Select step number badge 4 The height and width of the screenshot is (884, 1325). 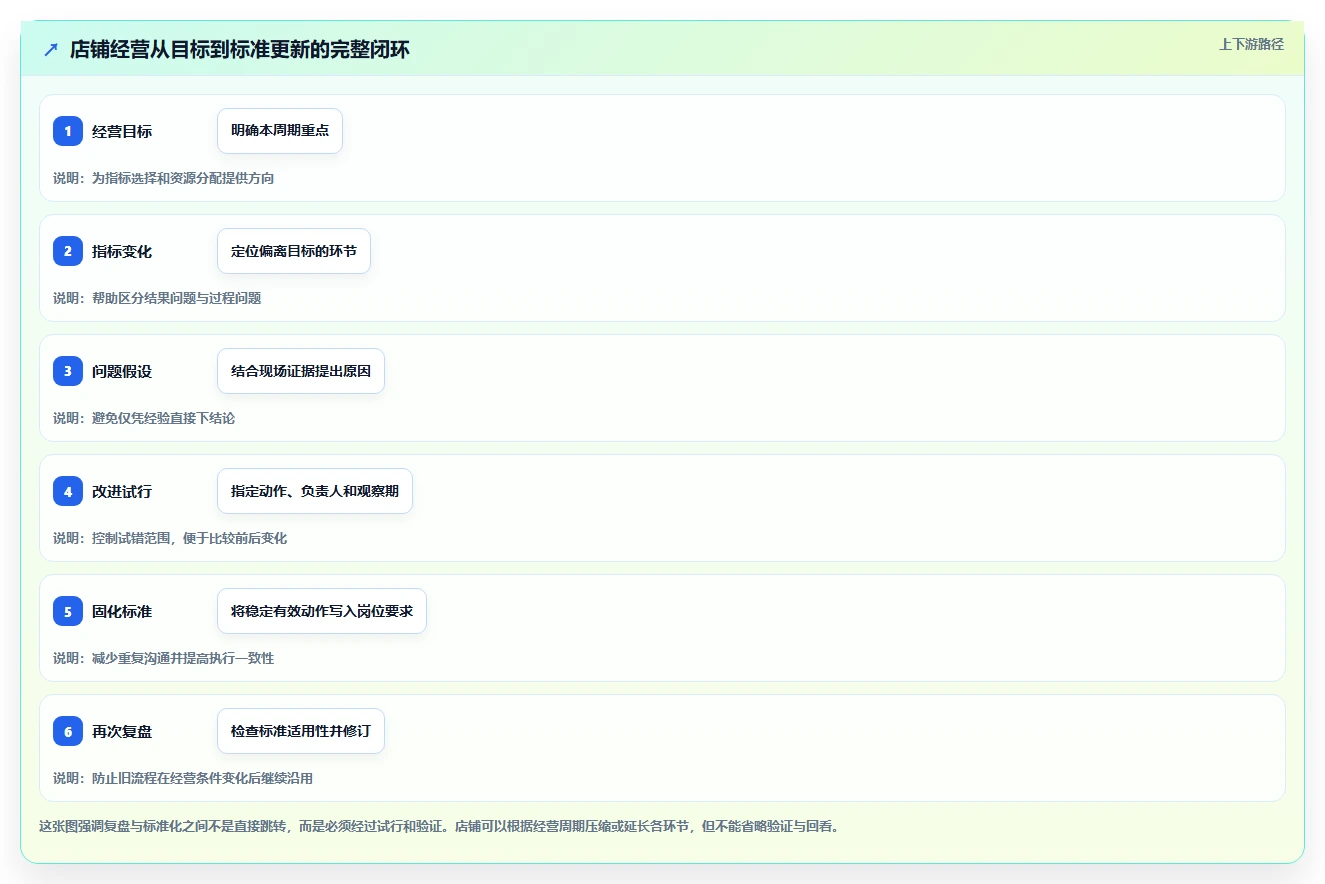[68, 491]
